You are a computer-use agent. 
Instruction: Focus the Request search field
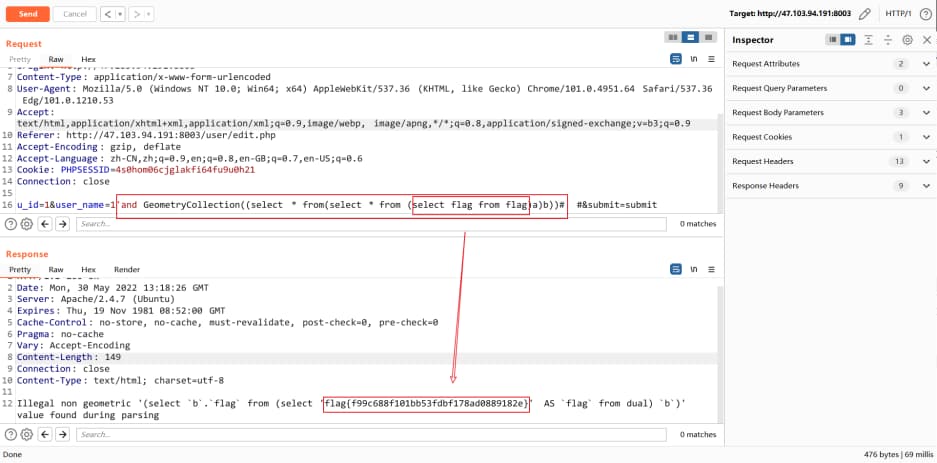[371, 224]
